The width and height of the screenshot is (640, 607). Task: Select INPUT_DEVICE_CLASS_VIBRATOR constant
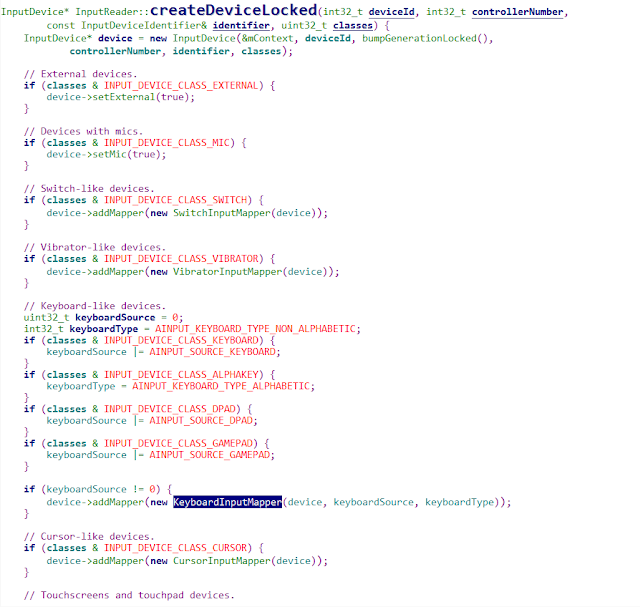pyautogui.click(x=181, y=259)
